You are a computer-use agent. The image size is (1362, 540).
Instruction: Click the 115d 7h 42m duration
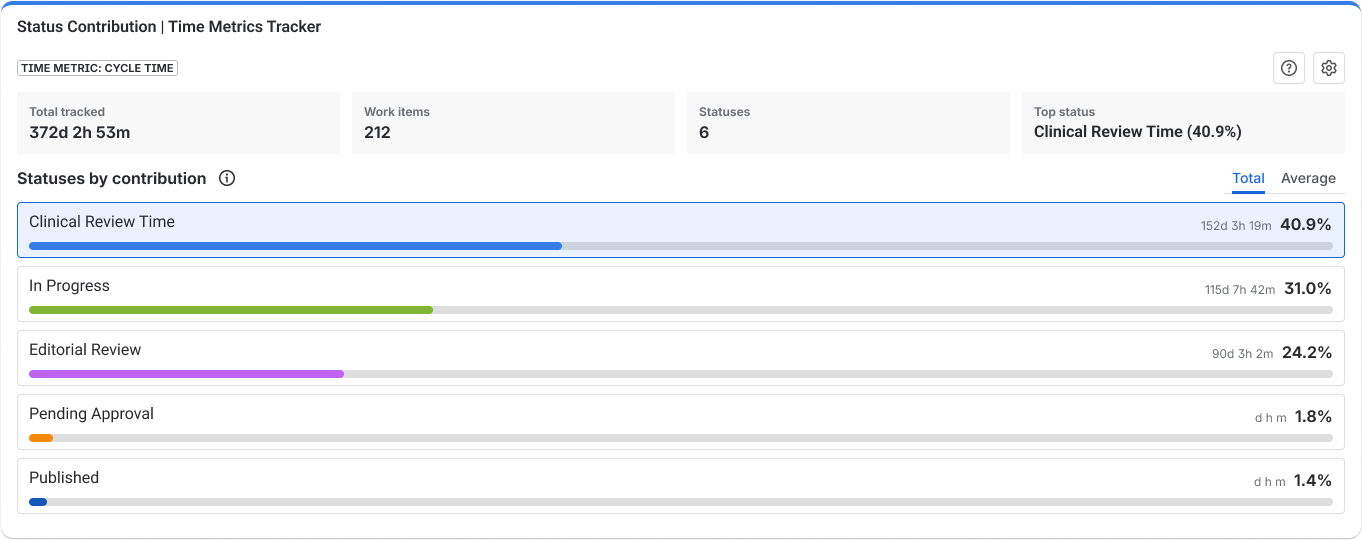pyautogui.click(x=1240, y=290)
